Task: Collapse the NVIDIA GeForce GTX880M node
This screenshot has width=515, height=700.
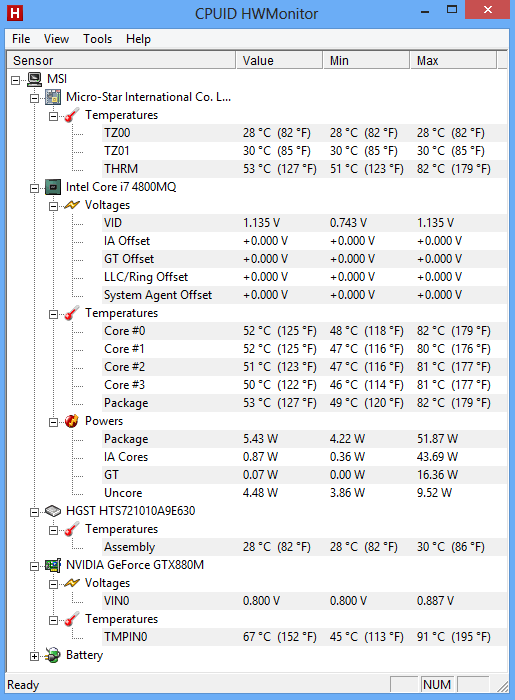Action: (x=34, y=567)
